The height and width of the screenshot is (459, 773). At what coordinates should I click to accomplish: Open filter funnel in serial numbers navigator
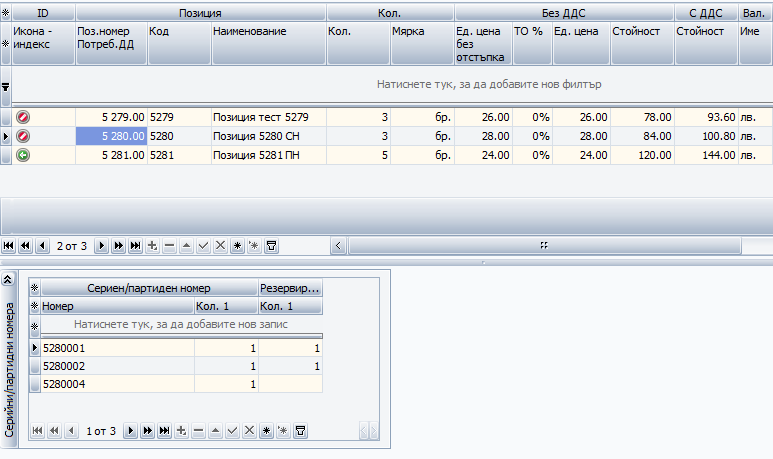click(300, 431)
